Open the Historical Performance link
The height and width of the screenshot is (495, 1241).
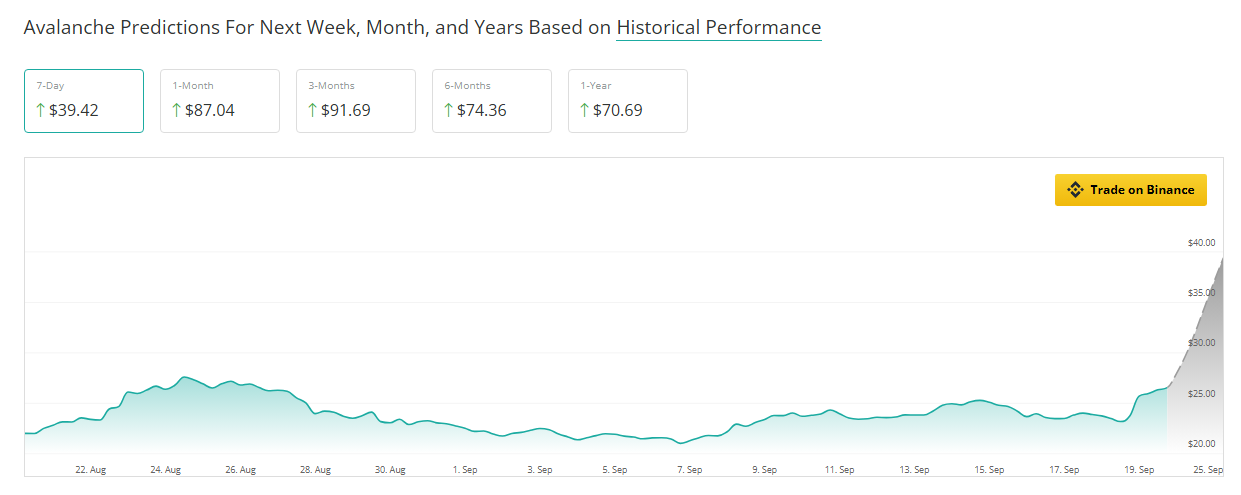pyautogui.click(x=719, y=28)
